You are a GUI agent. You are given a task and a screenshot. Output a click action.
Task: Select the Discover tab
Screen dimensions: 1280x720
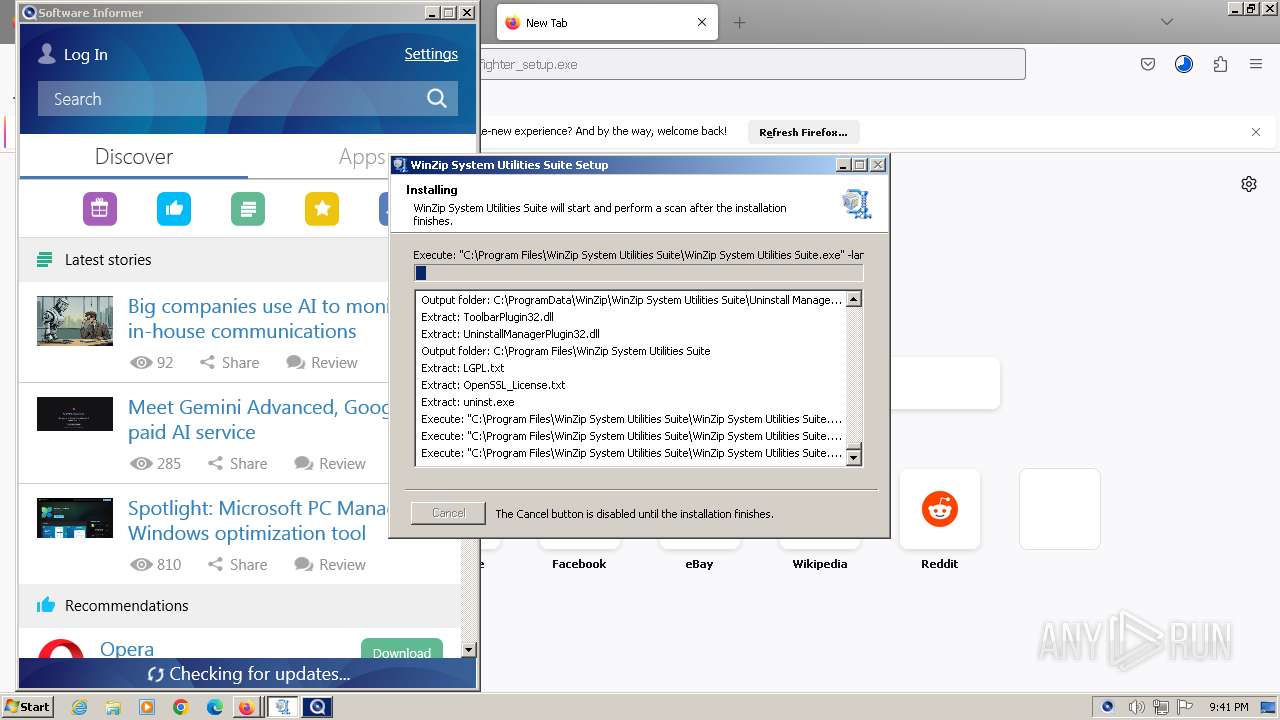[x=134, y=156]
